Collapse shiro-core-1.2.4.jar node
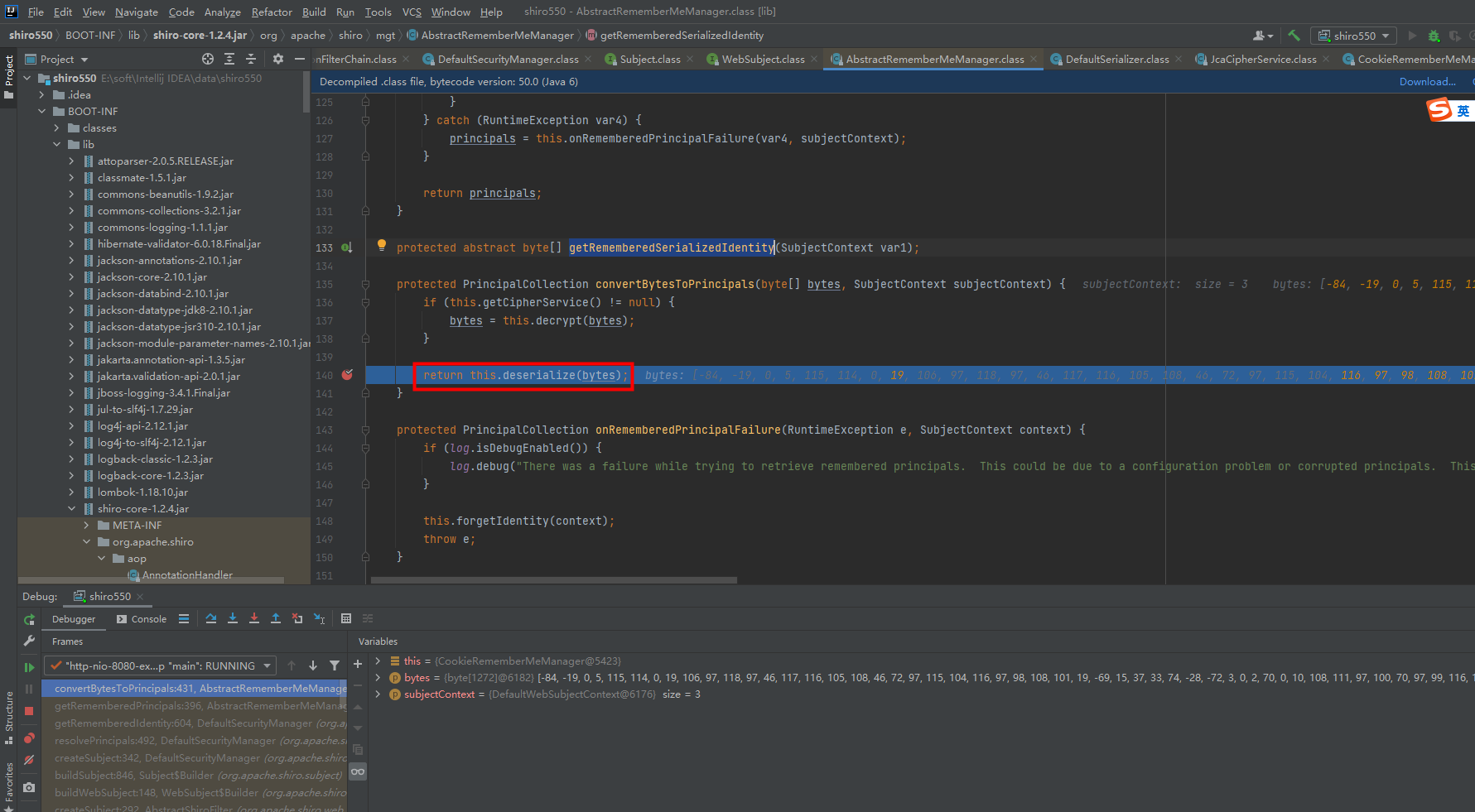This screenshot has width=1475, height=812. click(71, 508)
